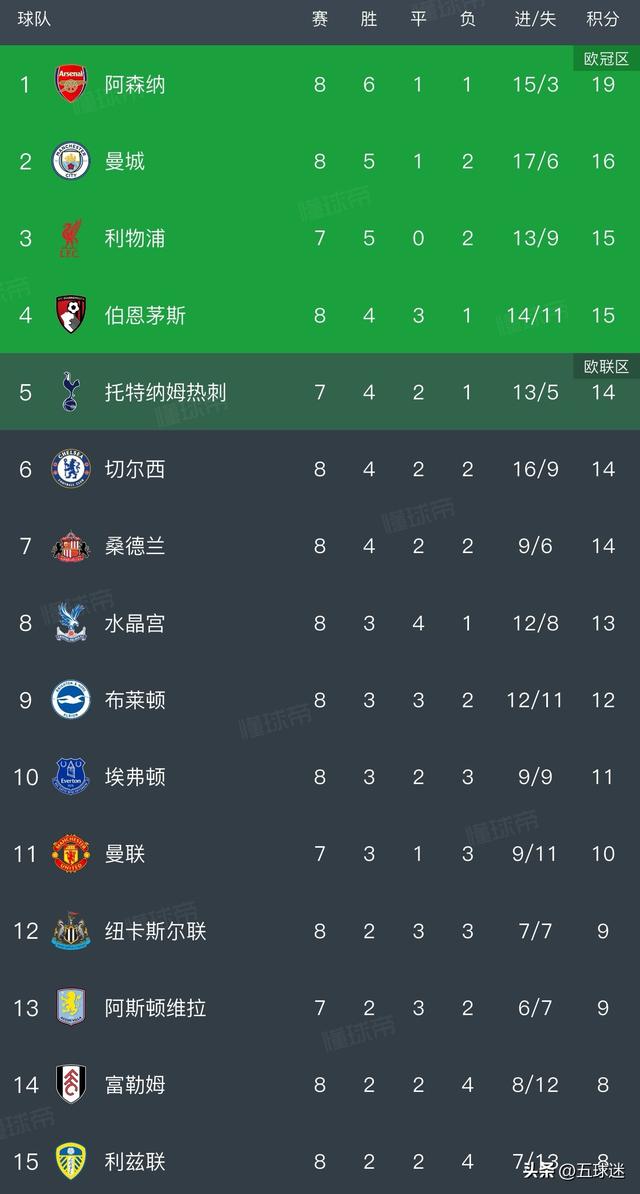Click the 进/失 goals column header

pyautogui.click(x=535, y=19)
